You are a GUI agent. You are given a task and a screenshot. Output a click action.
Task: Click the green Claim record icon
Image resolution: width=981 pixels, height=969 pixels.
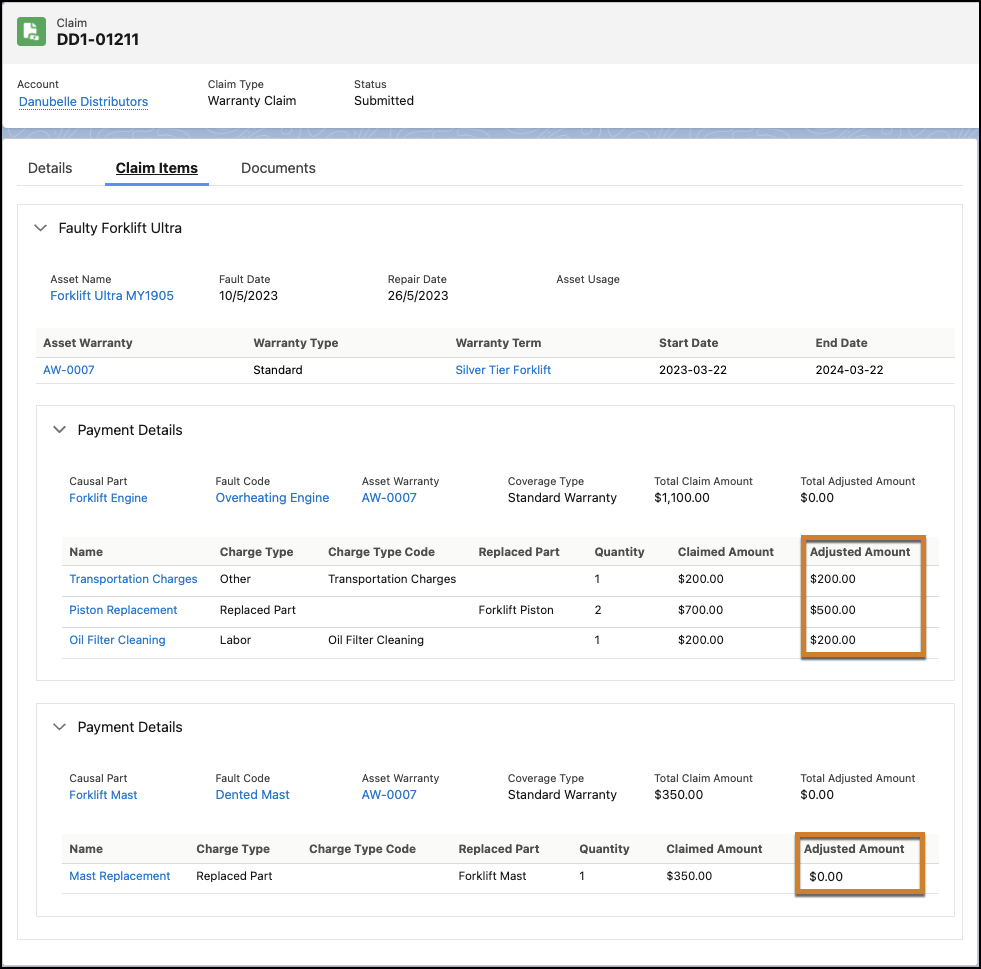pos(32,31)
